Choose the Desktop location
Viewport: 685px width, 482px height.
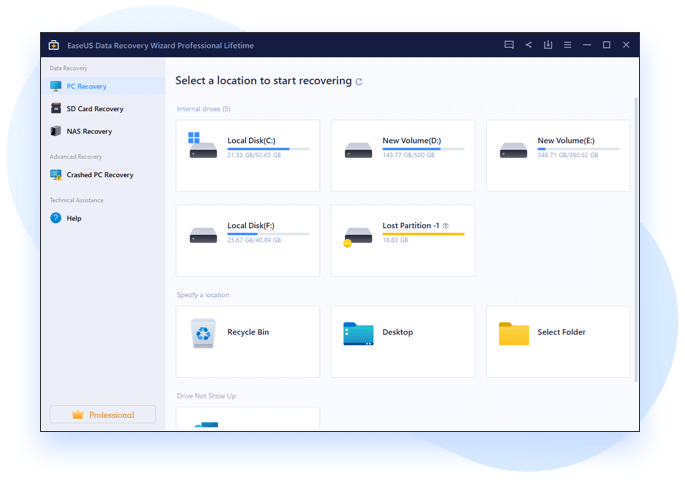(403, 342)
